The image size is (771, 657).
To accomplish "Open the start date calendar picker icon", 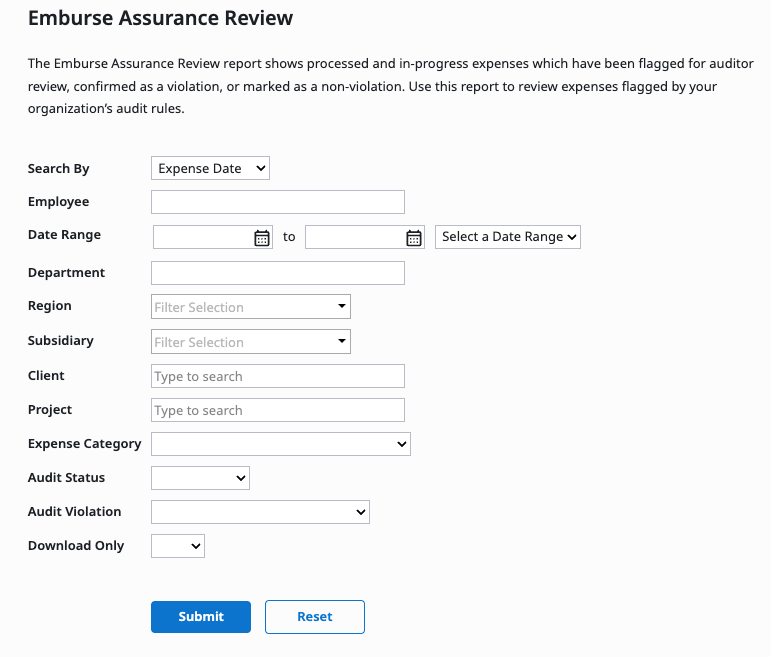I will click(262, 238).
